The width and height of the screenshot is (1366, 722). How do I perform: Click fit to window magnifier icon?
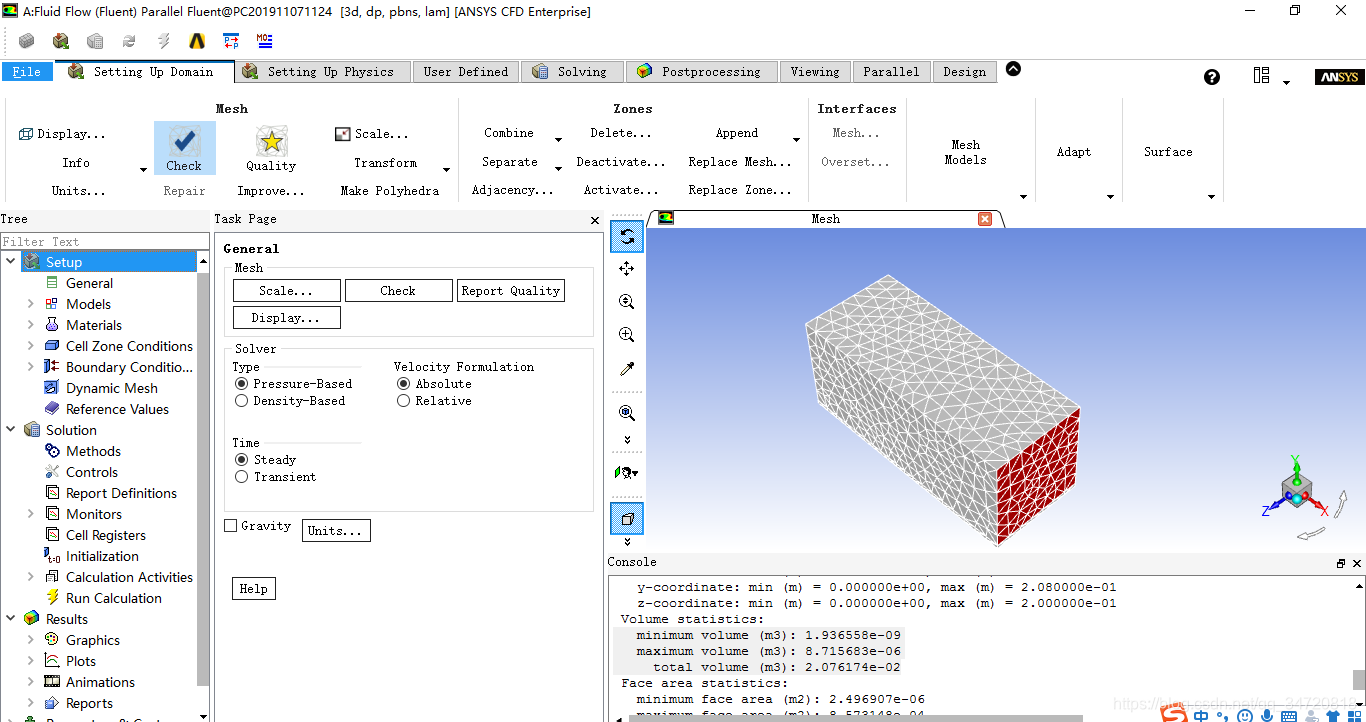pos(627,412)
